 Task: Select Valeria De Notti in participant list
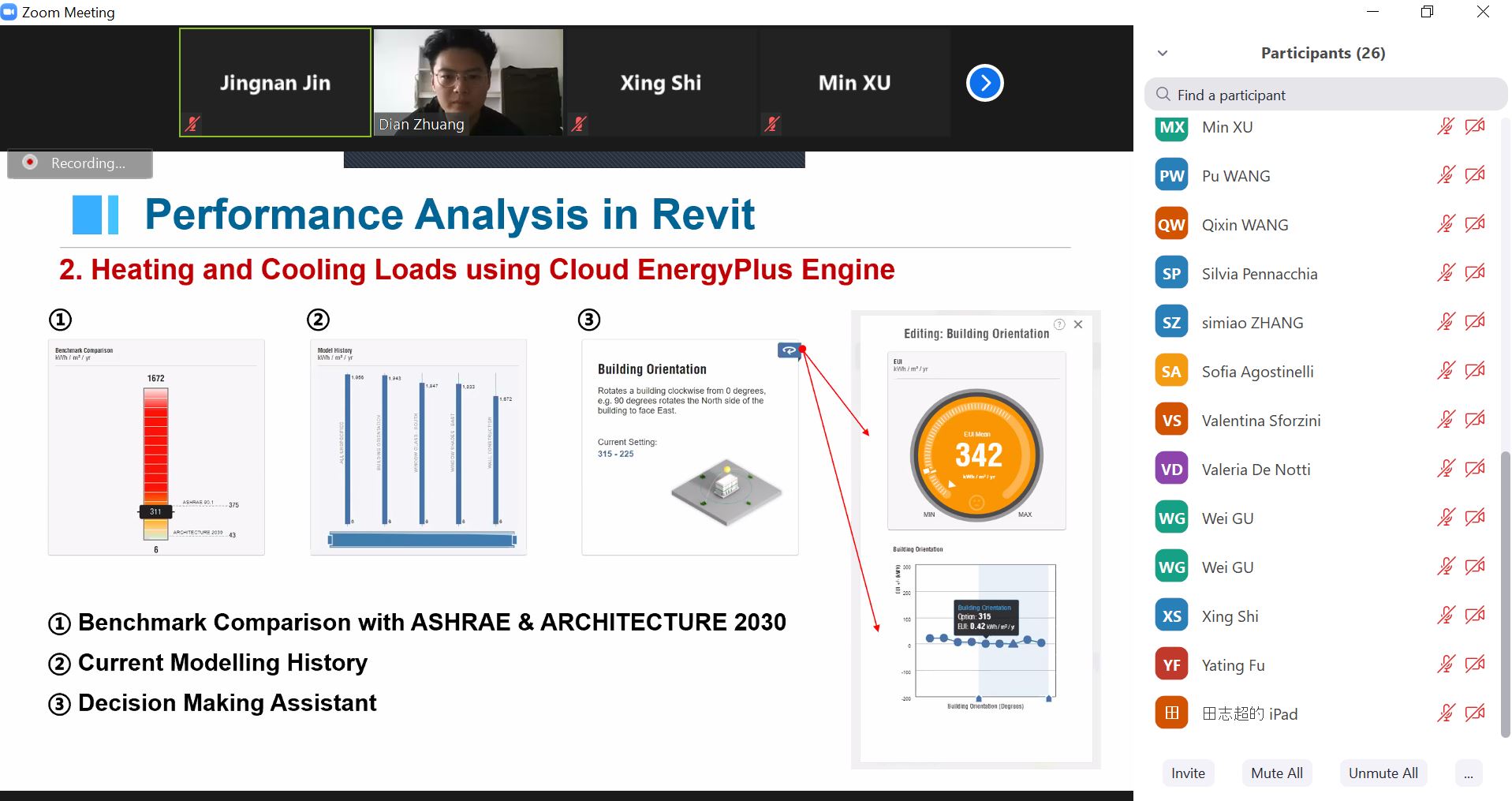1256,470
